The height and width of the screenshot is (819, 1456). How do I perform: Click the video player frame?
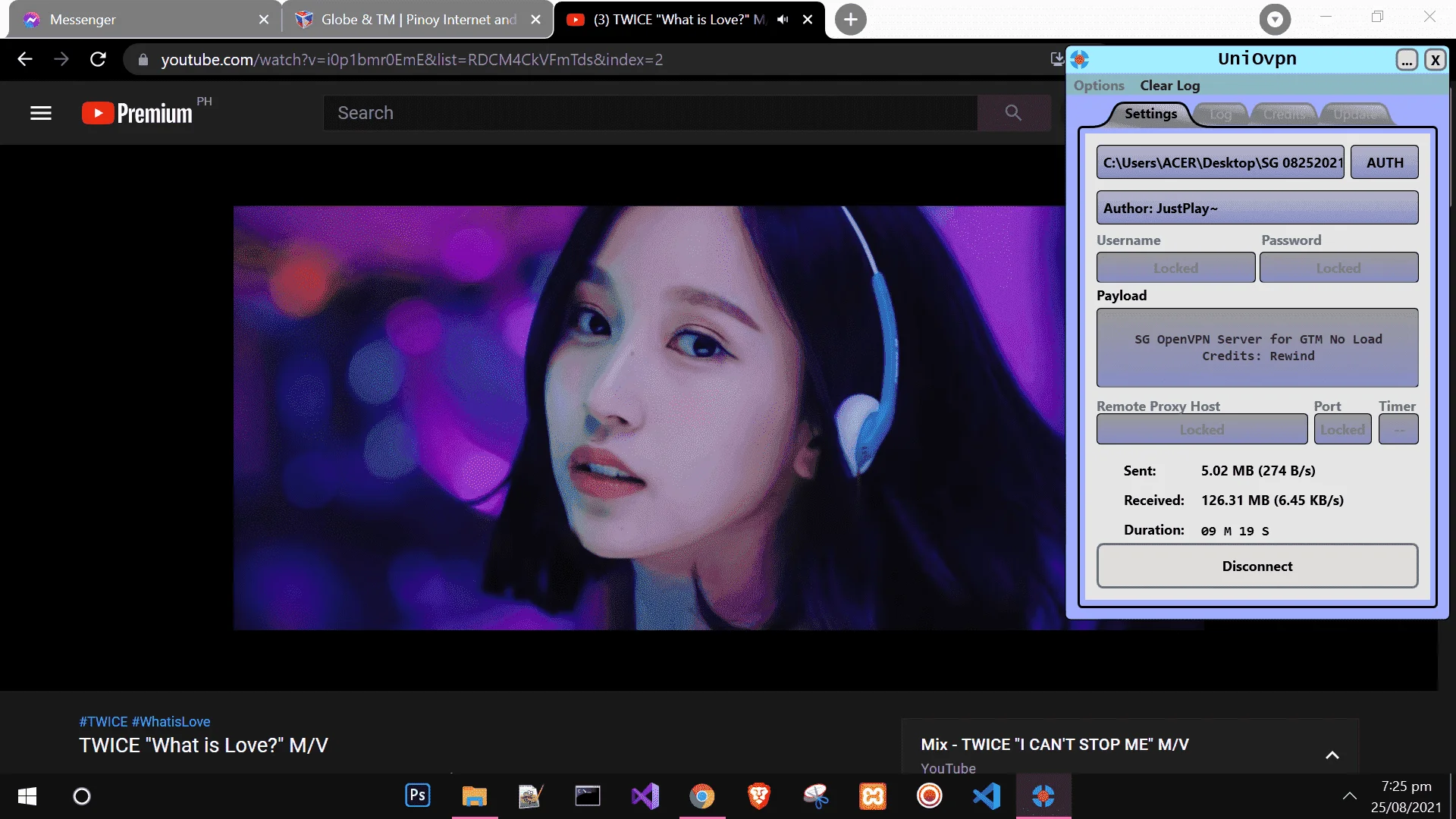coord(649,418)
